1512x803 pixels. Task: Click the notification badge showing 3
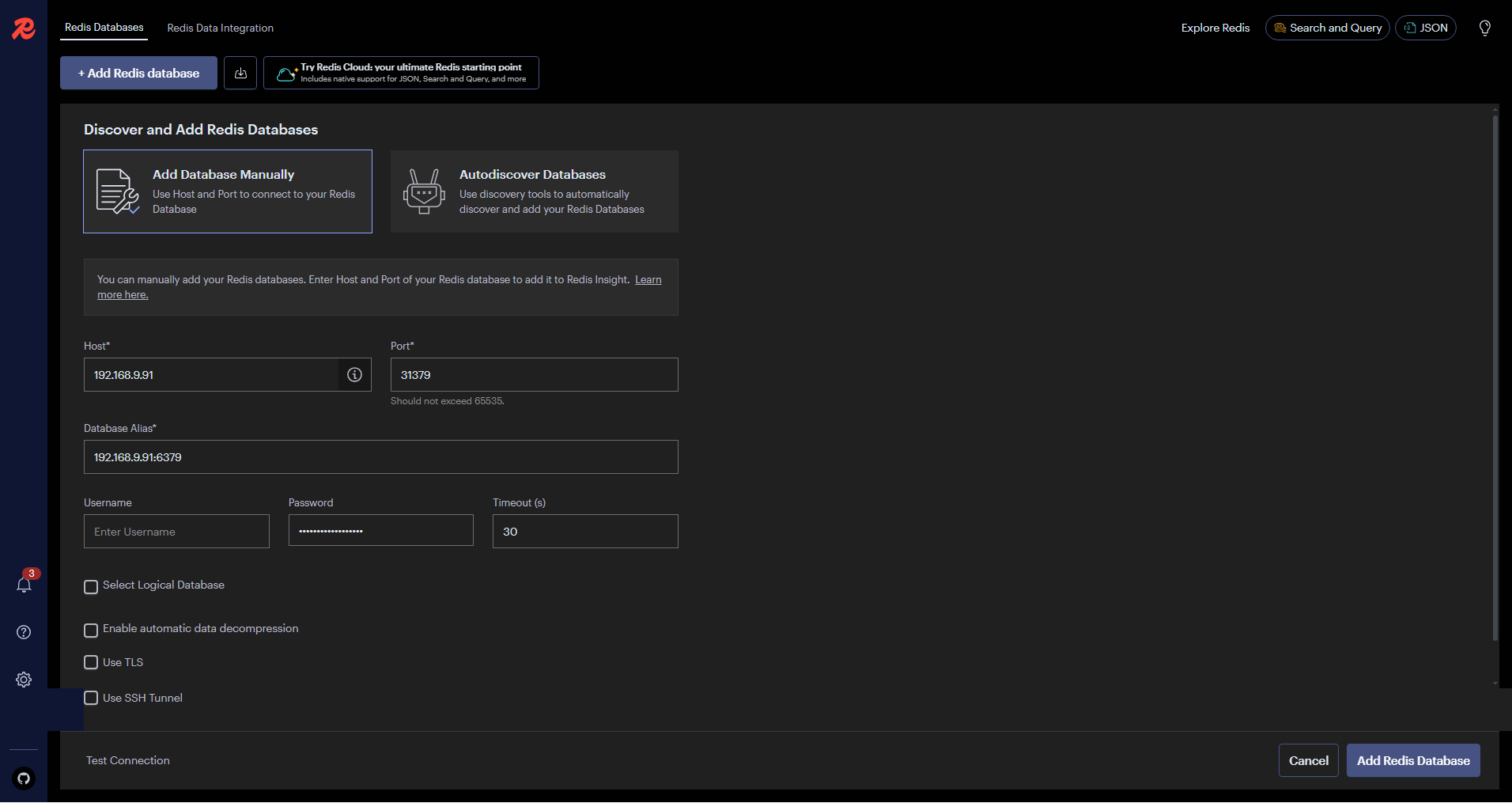32,574
